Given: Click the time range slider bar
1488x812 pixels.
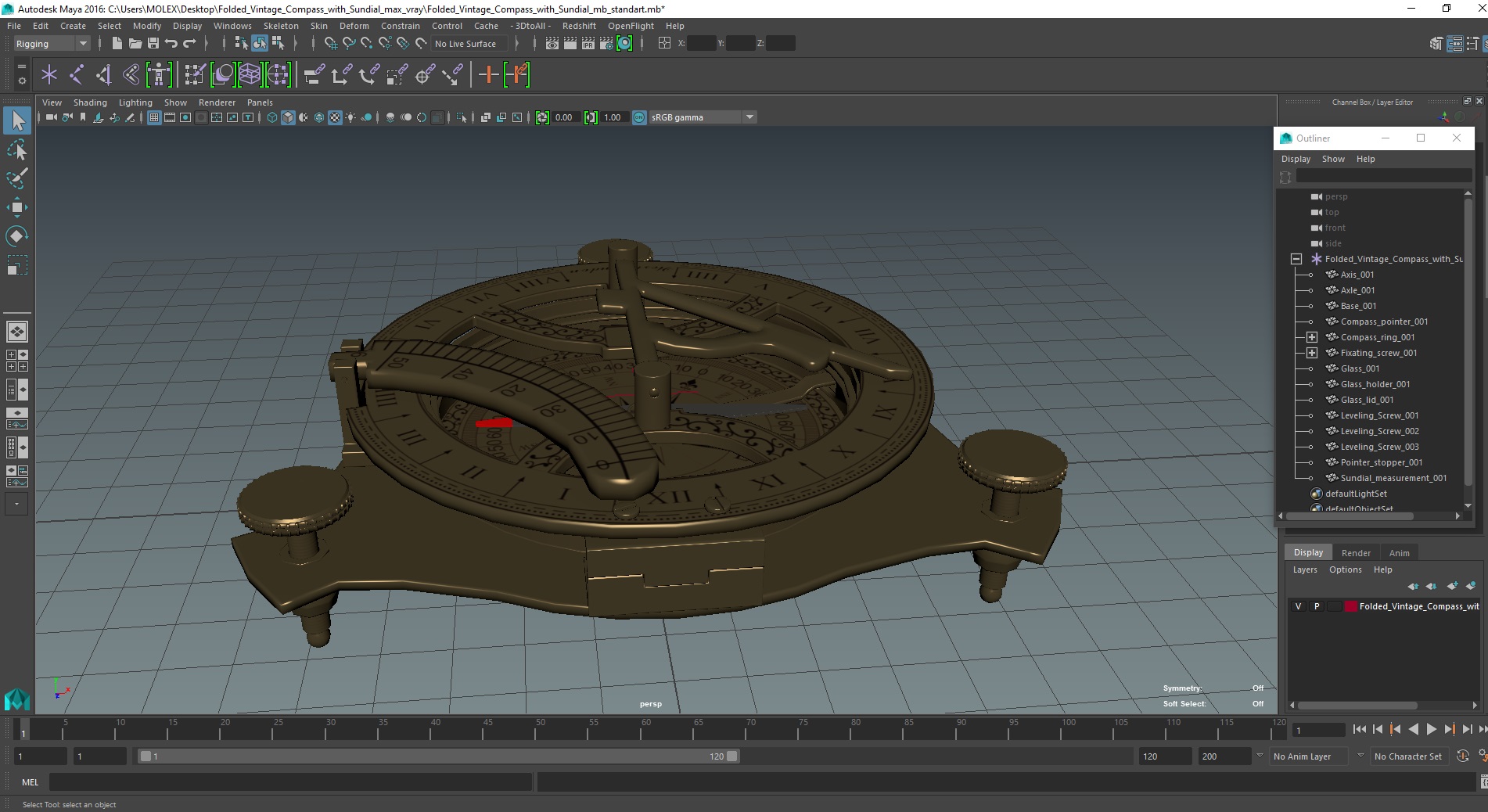Looking at the screenshot, I should tap(438, 756).
